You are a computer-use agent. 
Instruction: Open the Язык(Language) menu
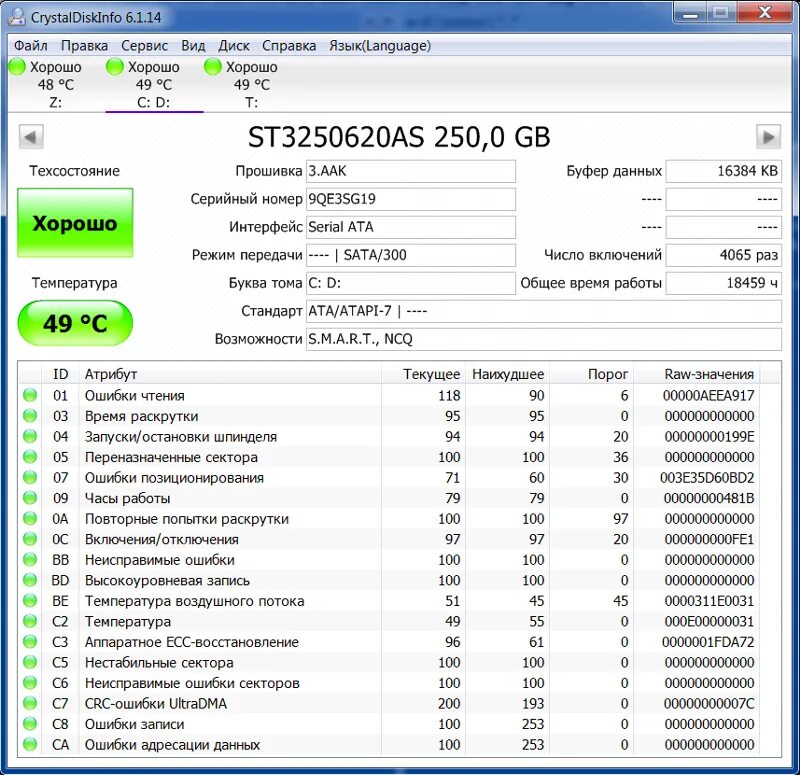point(380,46)
